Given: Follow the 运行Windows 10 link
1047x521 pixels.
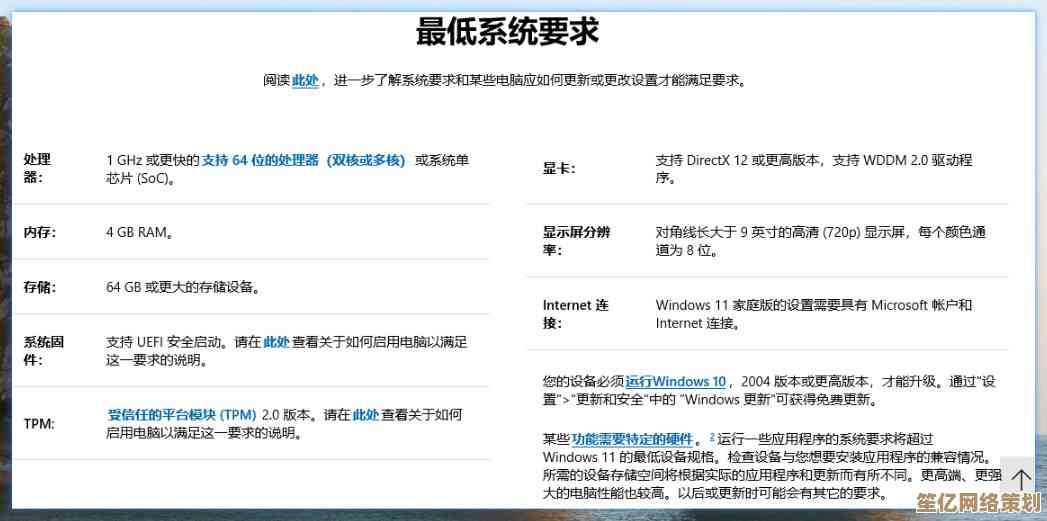Looking at the screenshot, I should tap(676, 381).
